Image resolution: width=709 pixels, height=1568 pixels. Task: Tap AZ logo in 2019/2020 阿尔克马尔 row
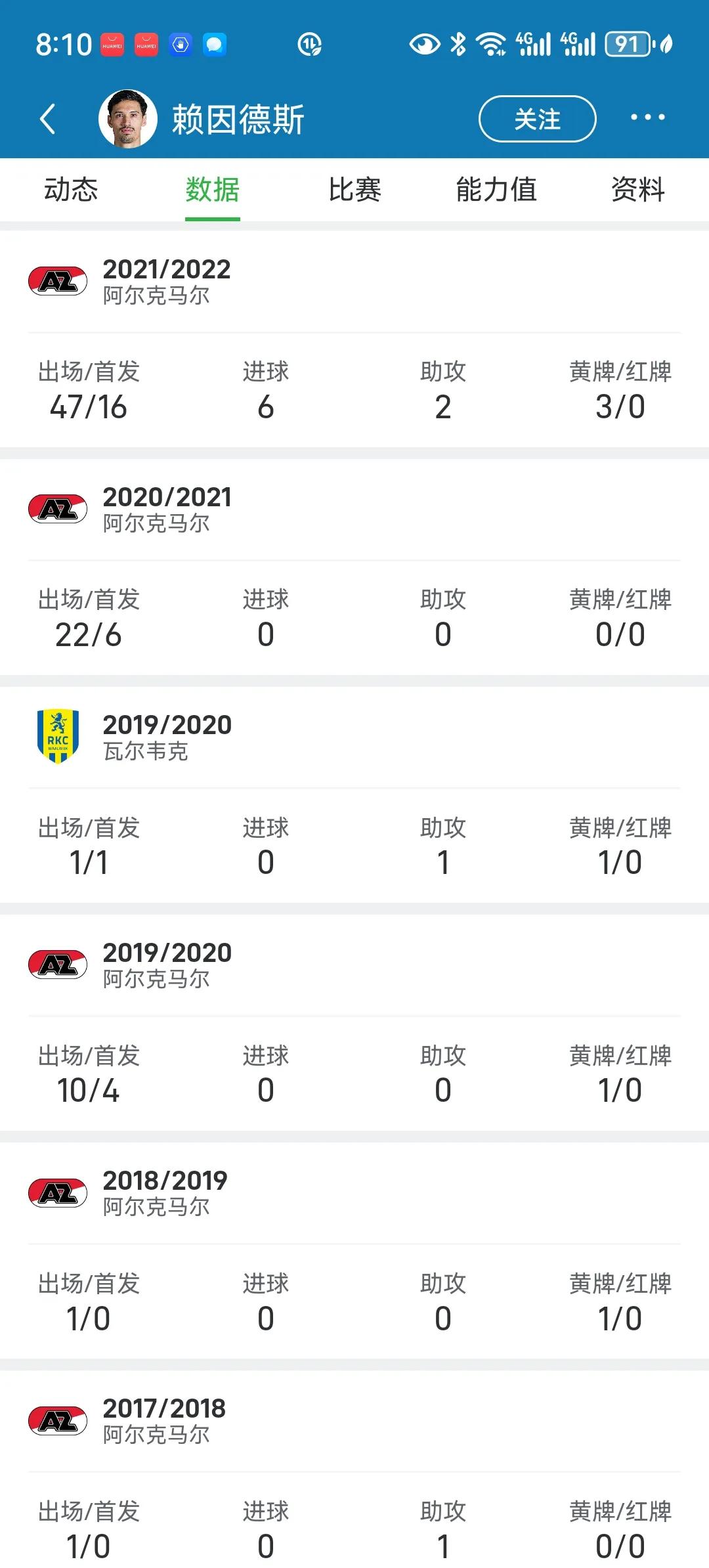58,965
